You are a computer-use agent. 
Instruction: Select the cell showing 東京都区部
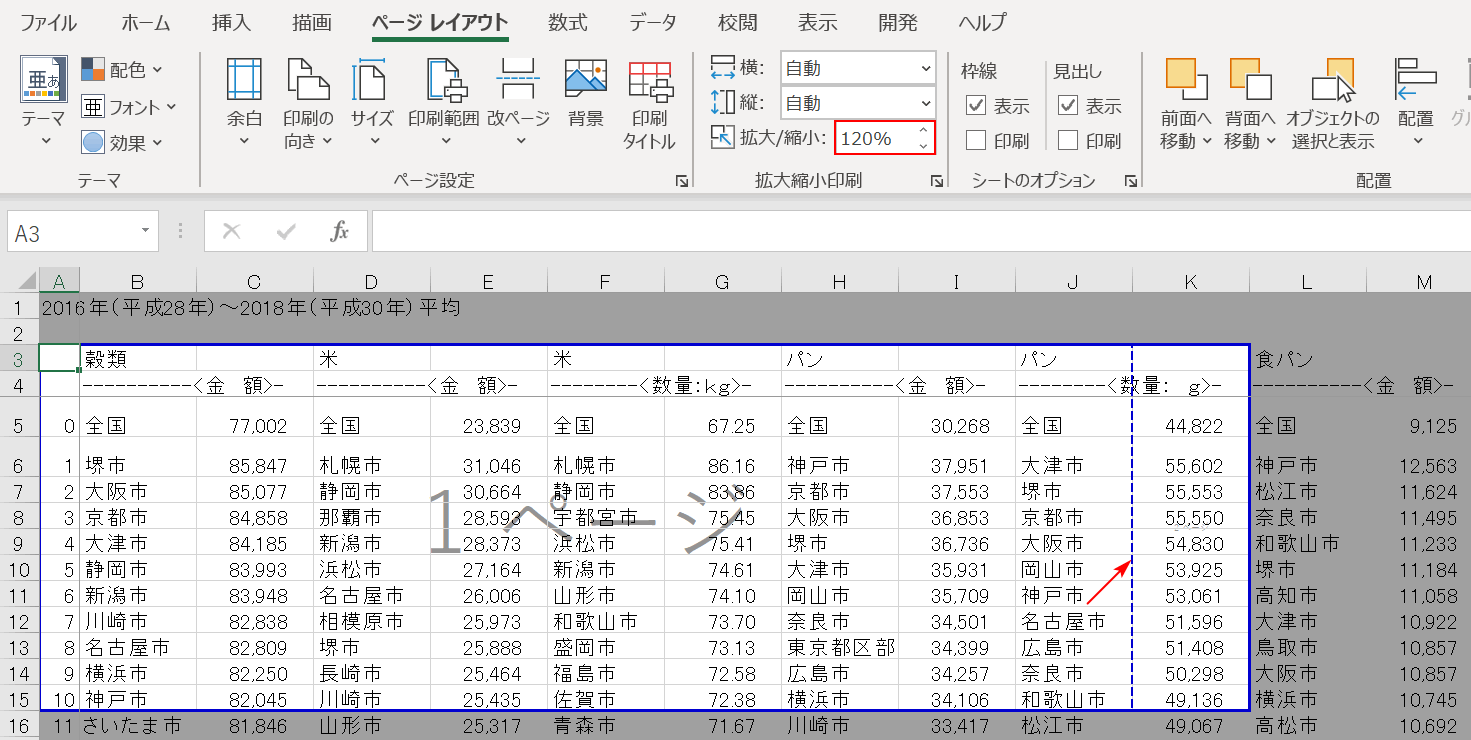coord(840,647)
